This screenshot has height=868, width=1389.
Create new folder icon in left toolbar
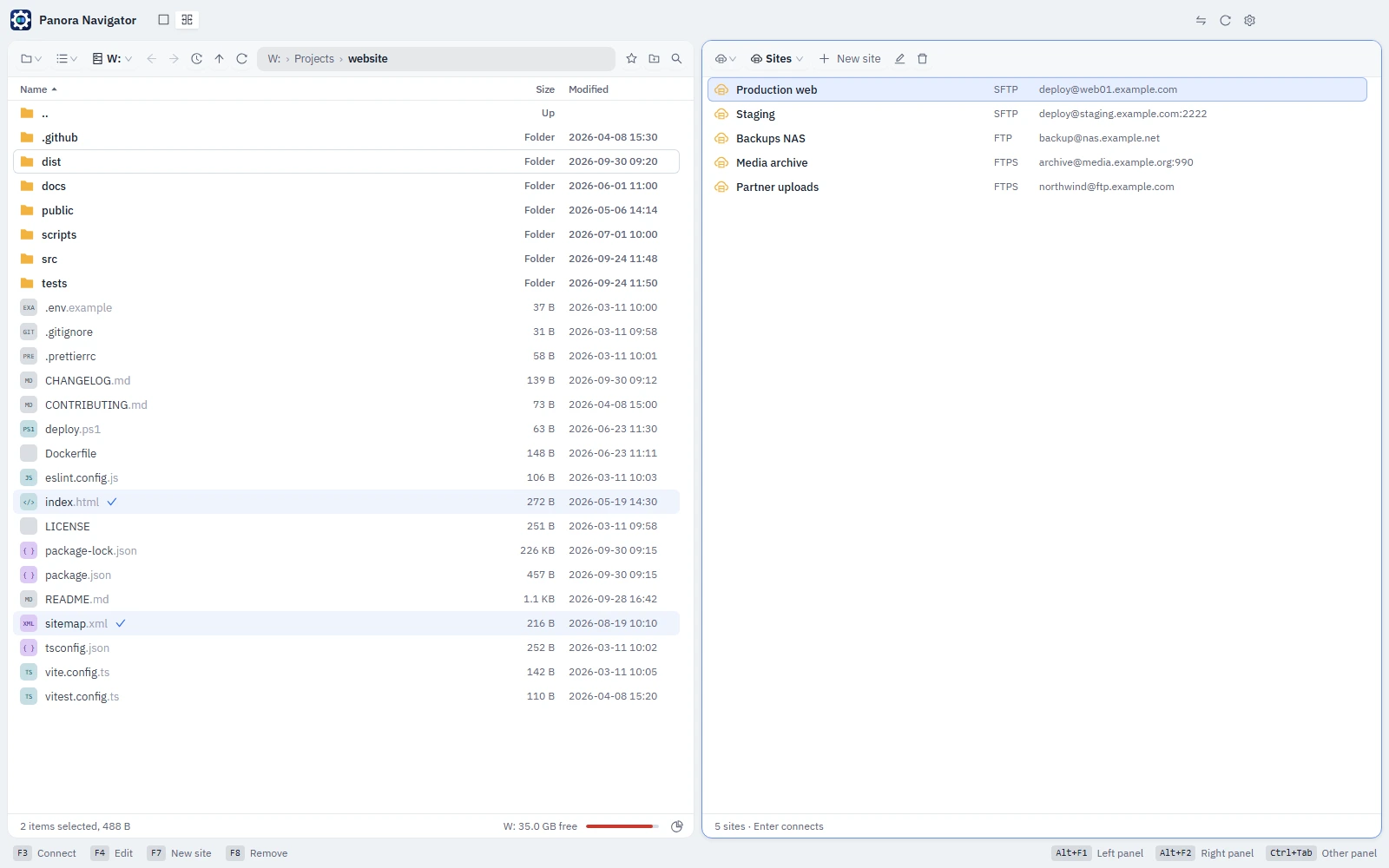tap(654, 59)
